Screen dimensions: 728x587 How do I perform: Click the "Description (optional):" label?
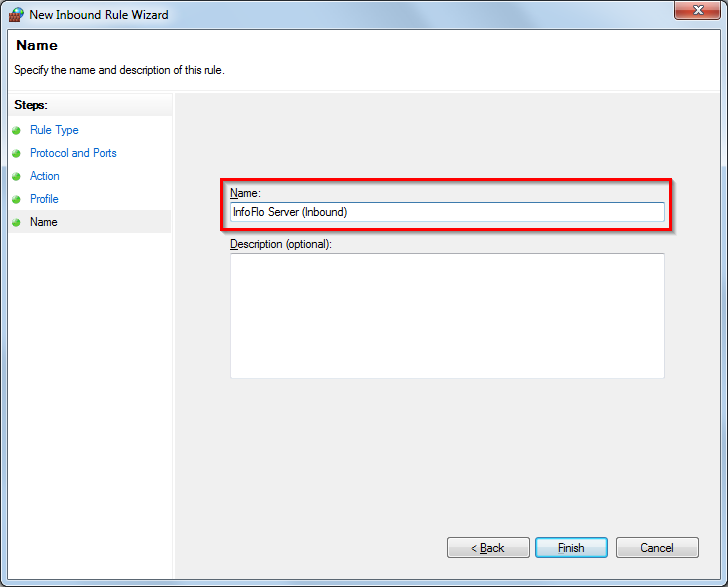point(280,244)
